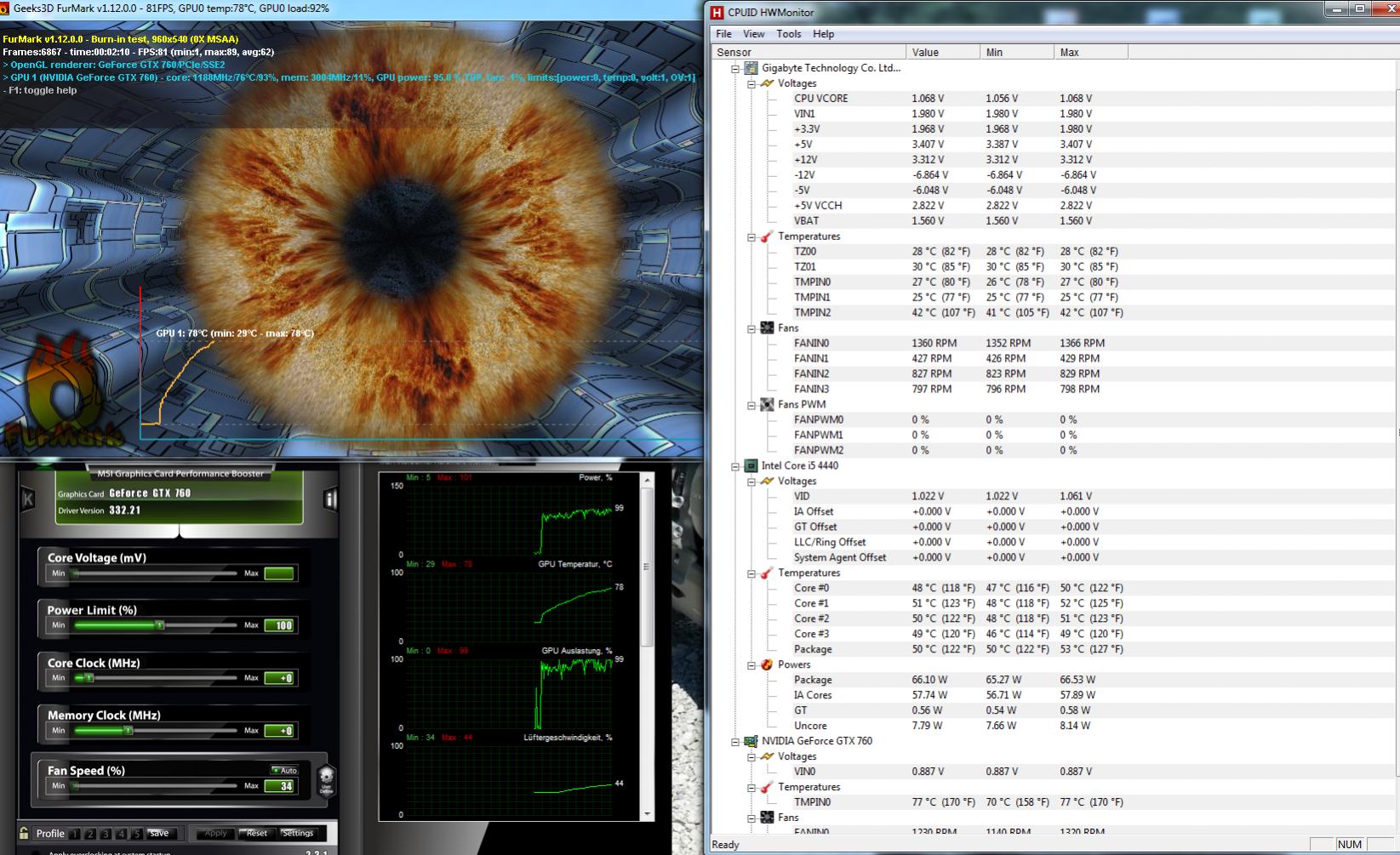Click the Power Limit slider handle
Image resolution: width=1400 pixels, height=855 pixels.
[x=159, y=625]
